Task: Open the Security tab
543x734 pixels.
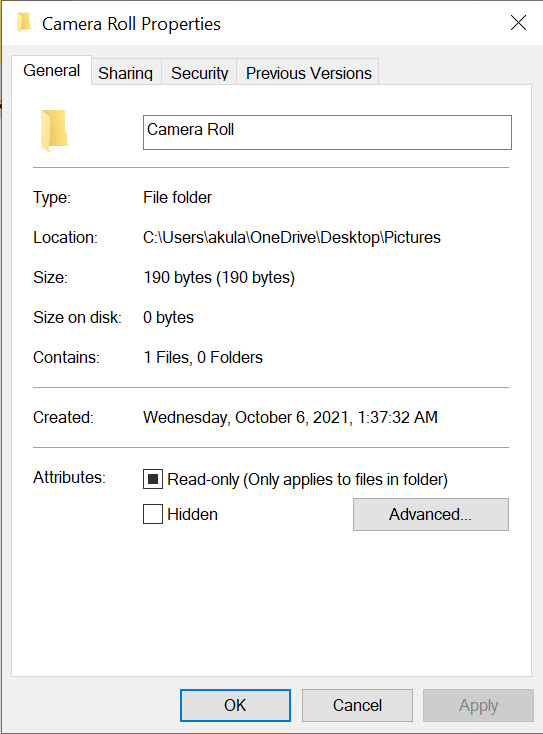Action: click(199, 73)
